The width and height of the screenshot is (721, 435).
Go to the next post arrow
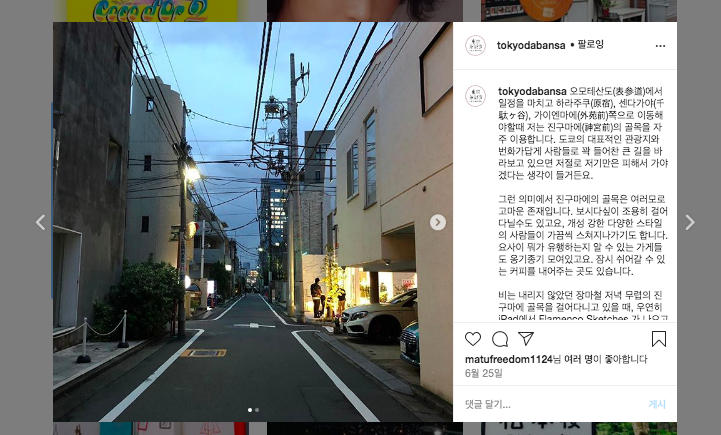(690, 223)
